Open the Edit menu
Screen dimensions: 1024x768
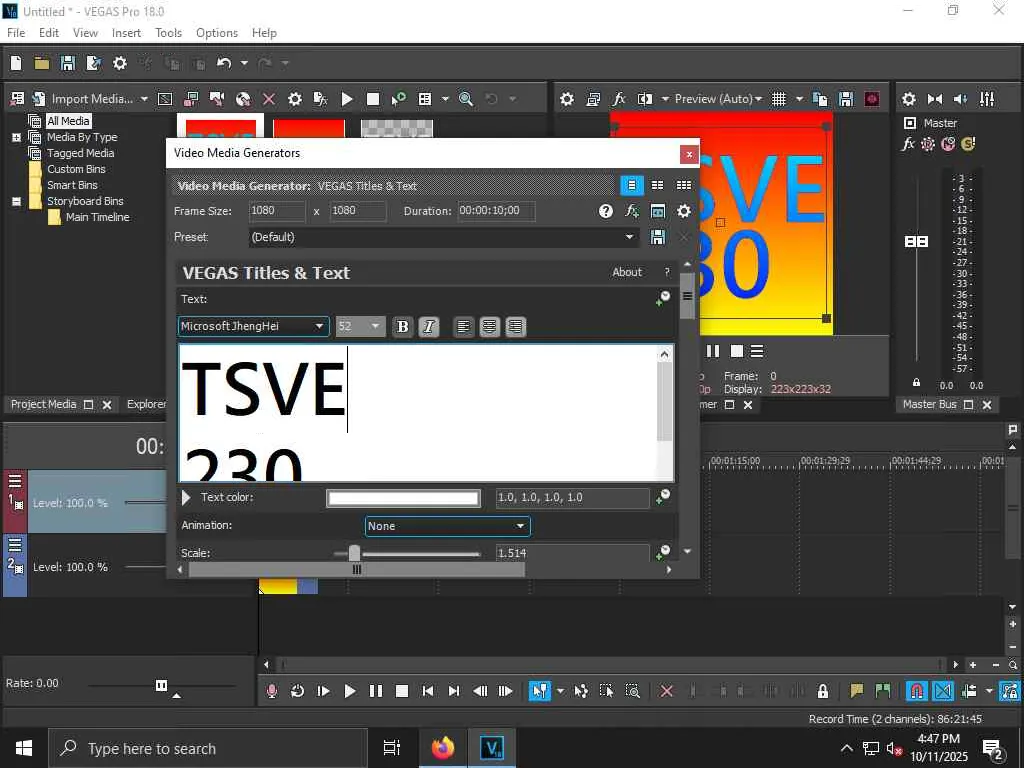(x=48, y=33)
